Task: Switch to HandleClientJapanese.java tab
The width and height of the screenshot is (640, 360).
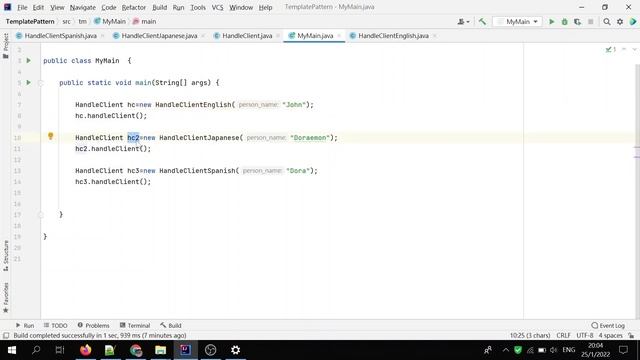Action: pyautogui.click(x=159, y=36)
